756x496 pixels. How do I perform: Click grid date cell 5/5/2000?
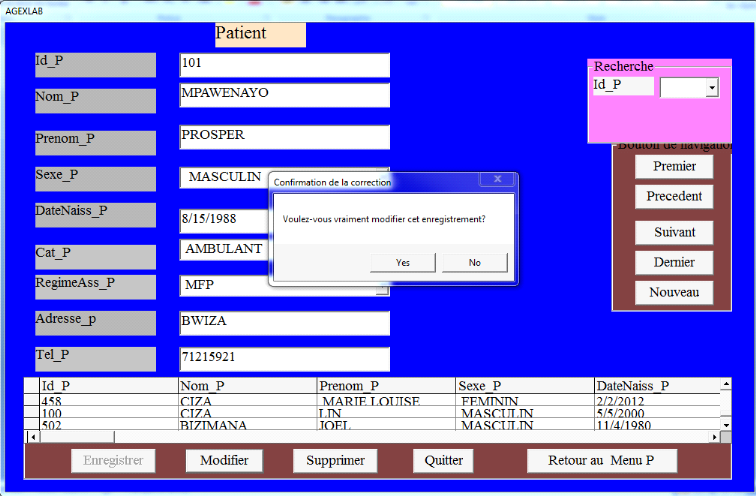coord(658,413)
